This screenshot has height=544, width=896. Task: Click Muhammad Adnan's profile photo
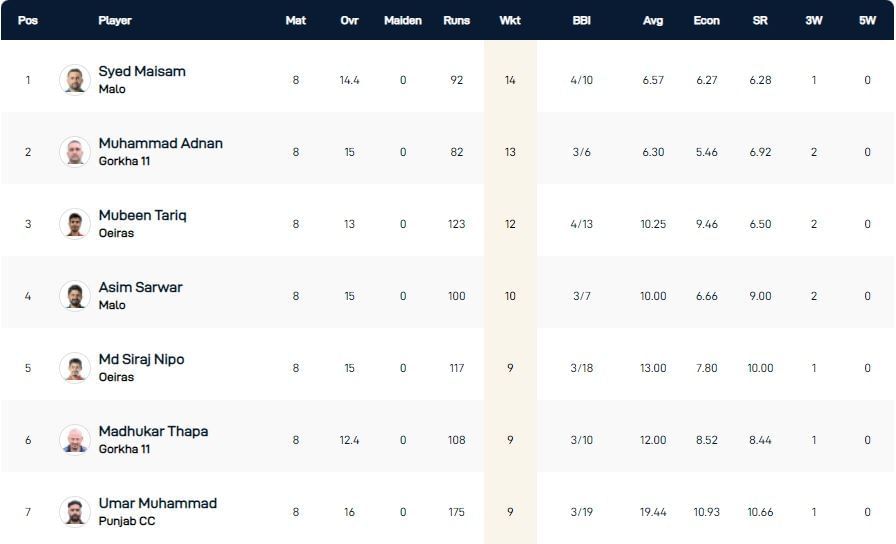point(75,152)
